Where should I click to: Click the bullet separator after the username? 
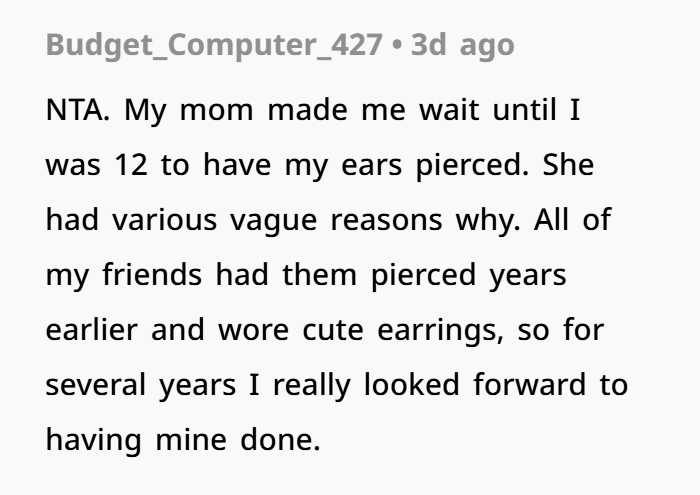point(396,46)
